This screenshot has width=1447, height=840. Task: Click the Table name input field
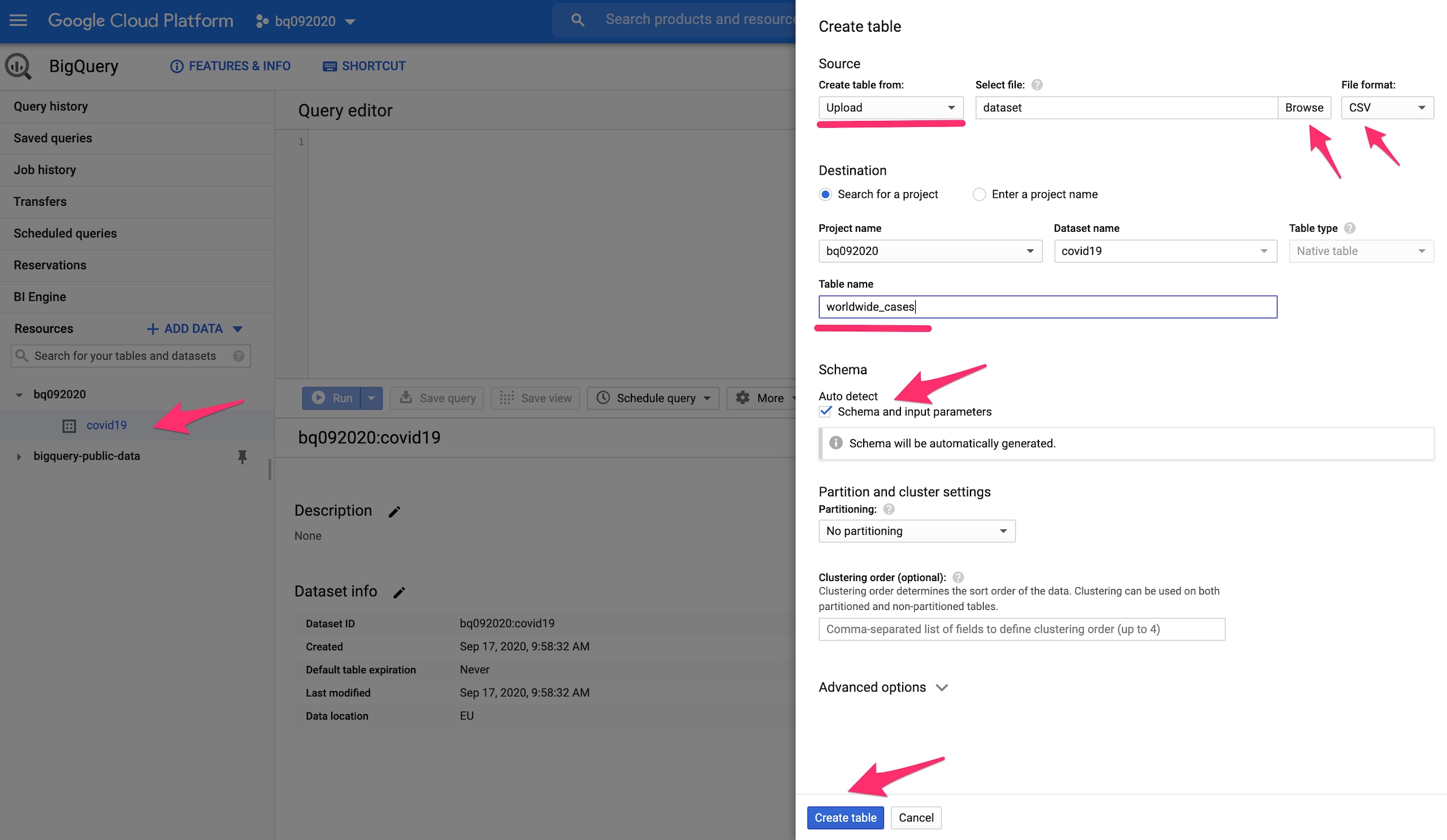tap(1047, 307)
